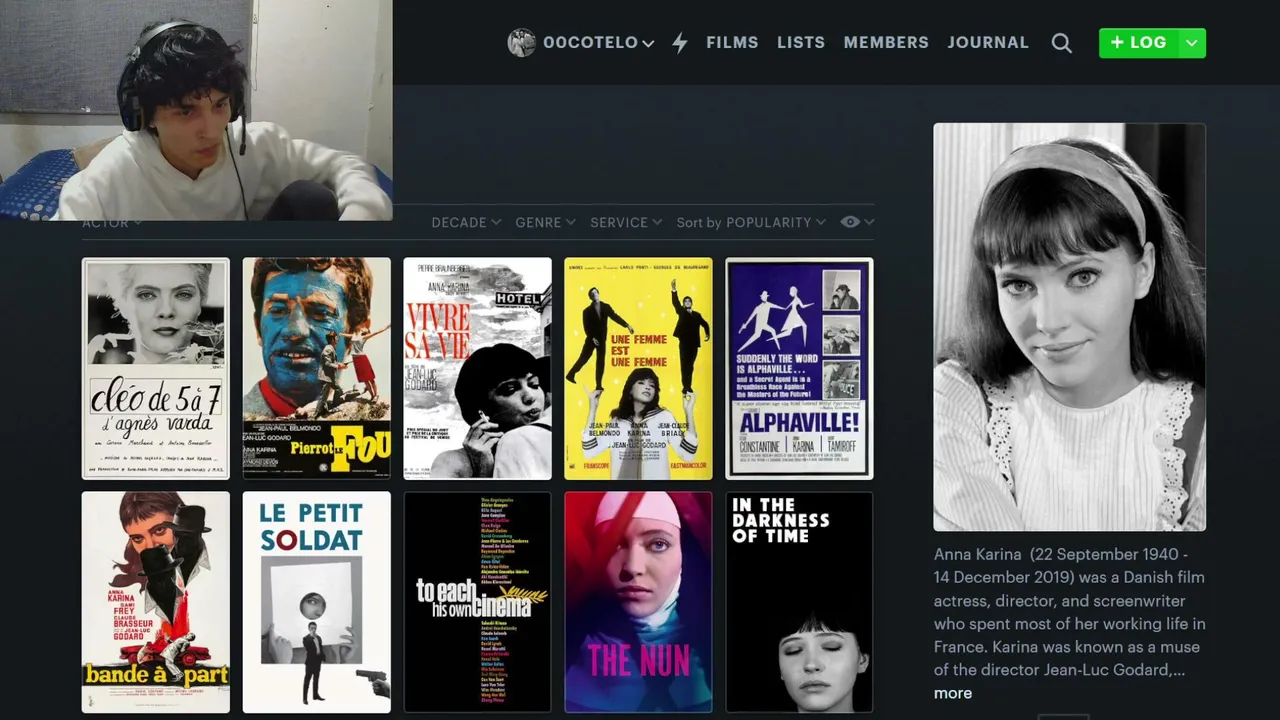Expand the DECADE filter dropdown
1280x720 pixels.
466,222
